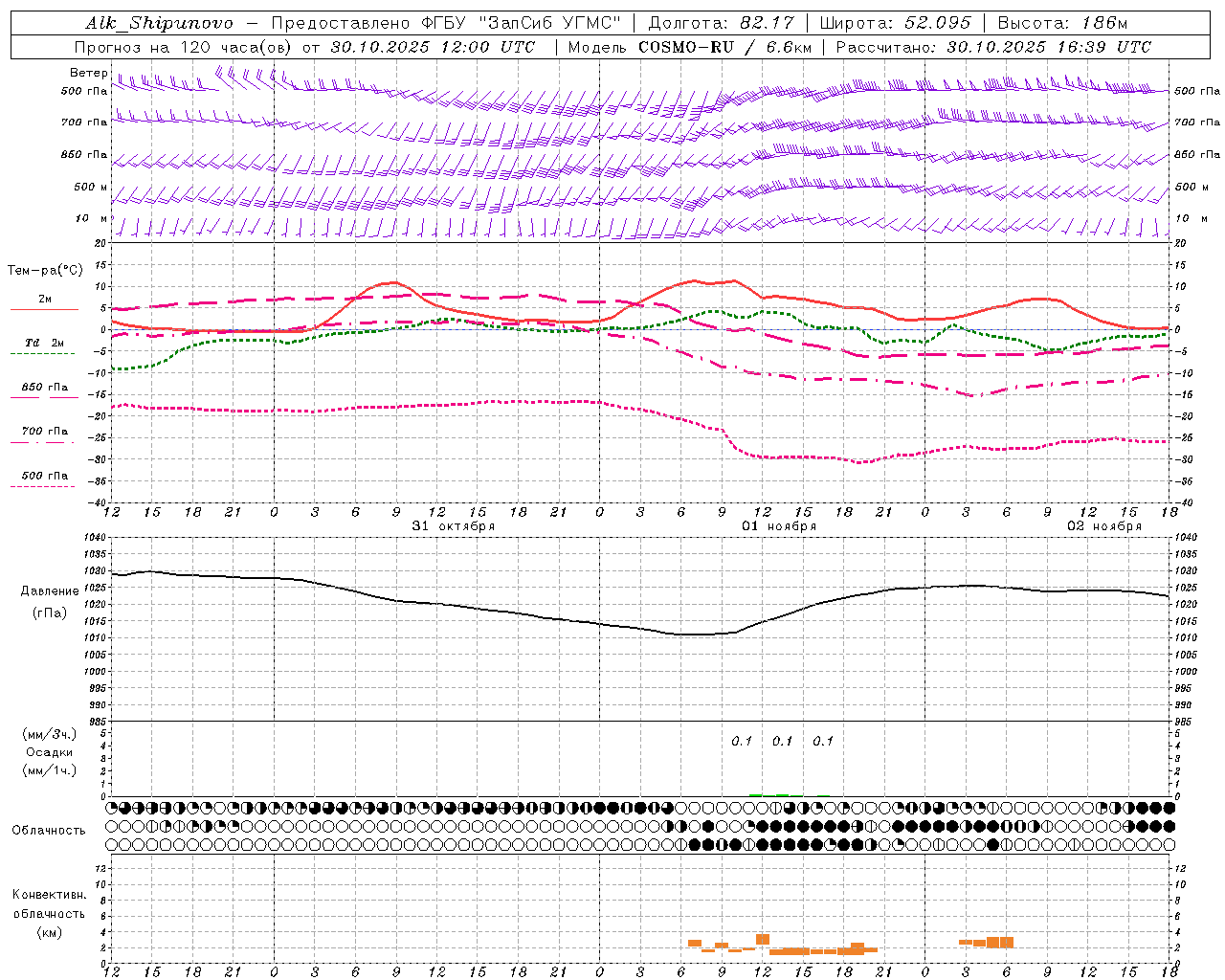Click the (мм/1ч.) precipitation unit label
Image resolution: width=1225 pixels, height=980 pixels.
pos(50,770)
